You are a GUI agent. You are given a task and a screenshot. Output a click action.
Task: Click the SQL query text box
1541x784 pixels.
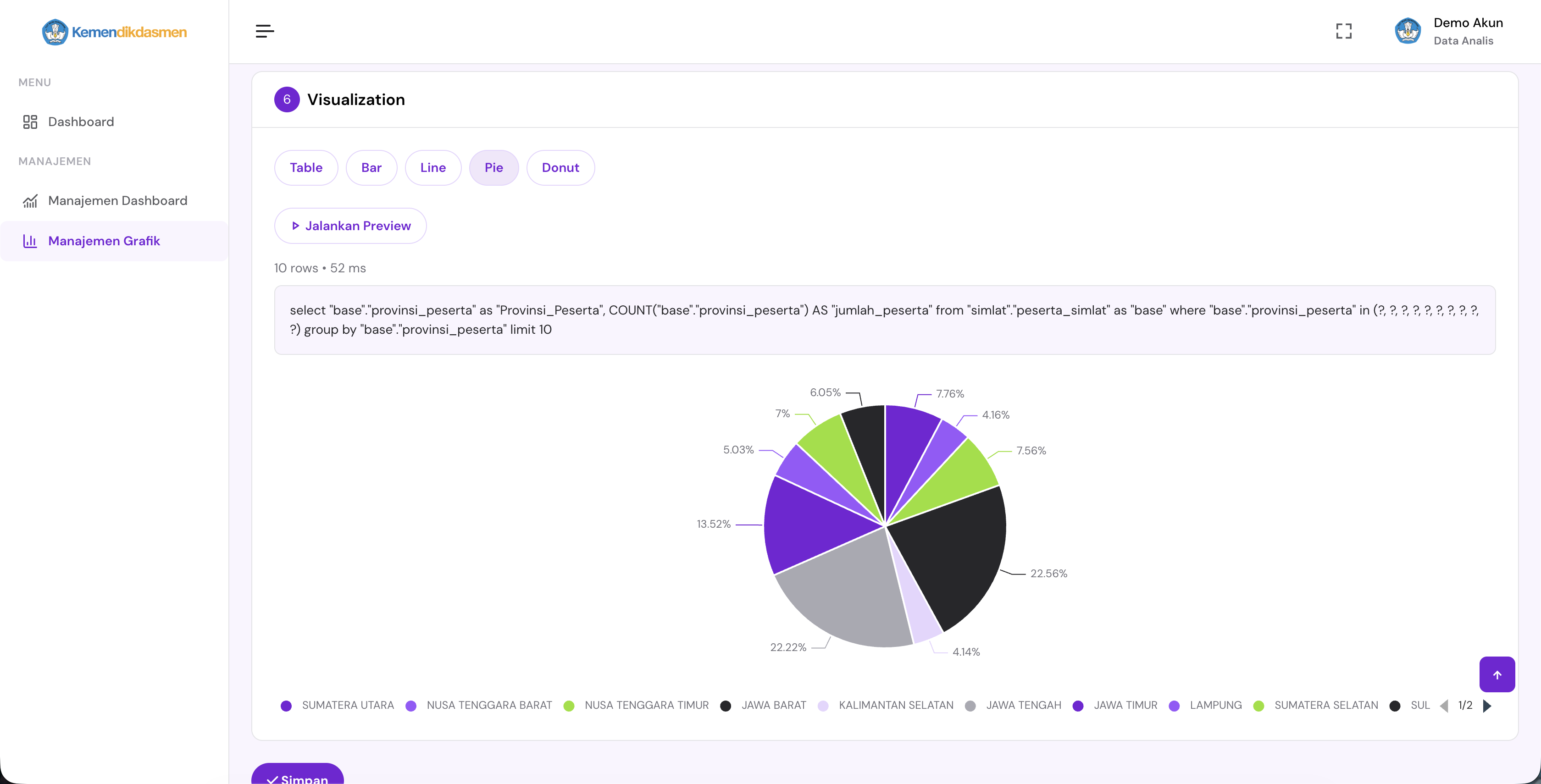click(x=885, y=320)
